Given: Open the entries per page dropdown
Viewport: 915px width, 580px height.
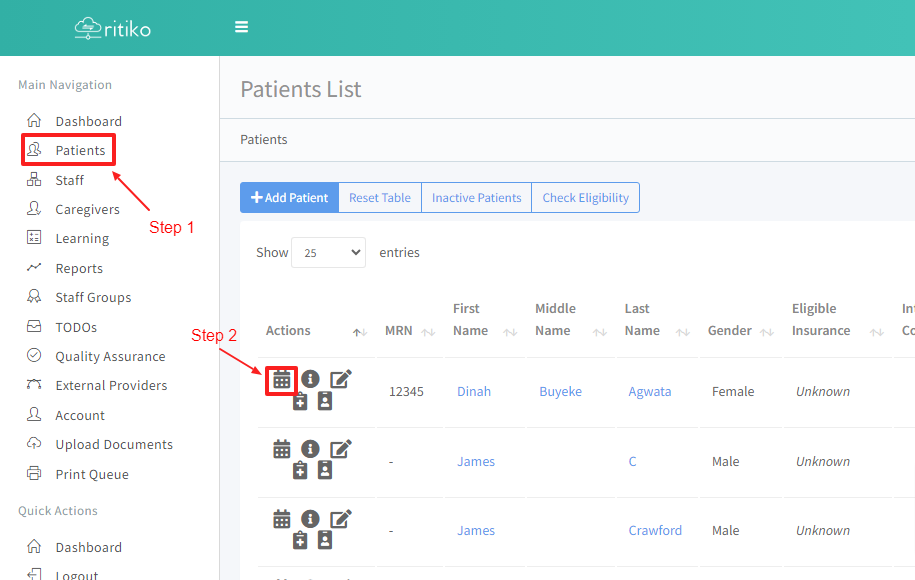Looking at the screenshot, I should [x=328, y=253].
